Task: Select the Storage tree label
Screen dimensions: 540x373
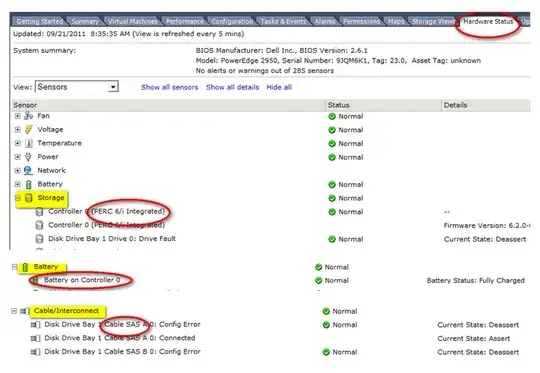Action: (51, 198)
